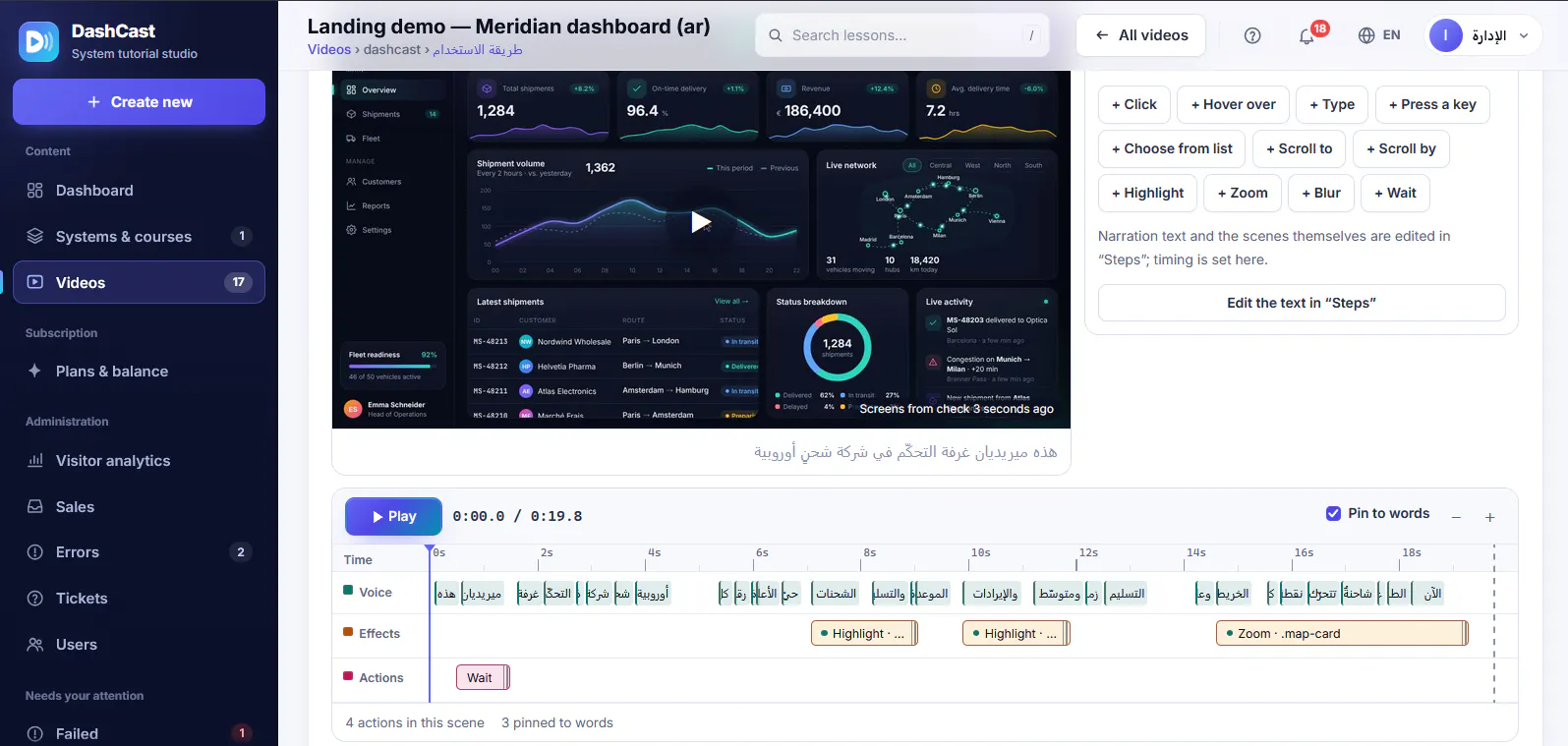The height and width of the screenshot is (746, 1568).
Task: Add a Scroll to action
Action: pyautogui.click(x=1300, y=148)
